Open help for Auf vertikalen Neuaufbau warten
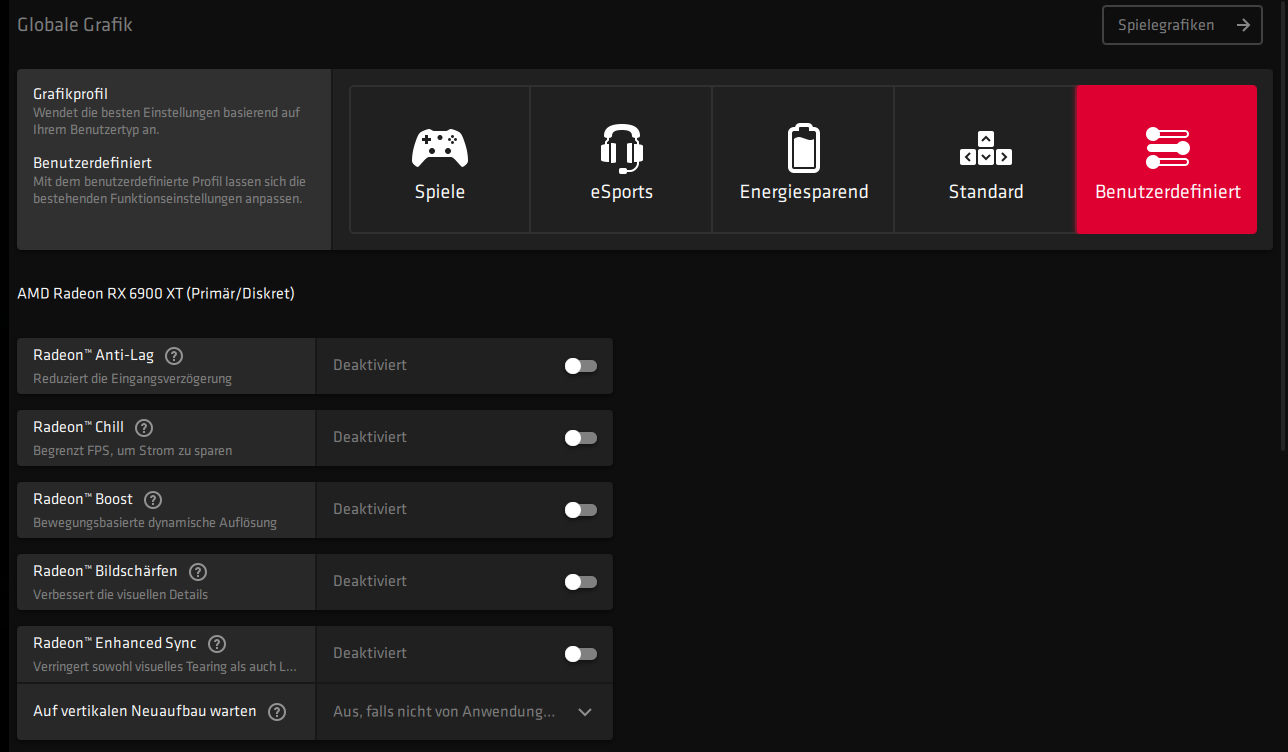The width and height of the screenshot is (1288, 752). point(277,712)
